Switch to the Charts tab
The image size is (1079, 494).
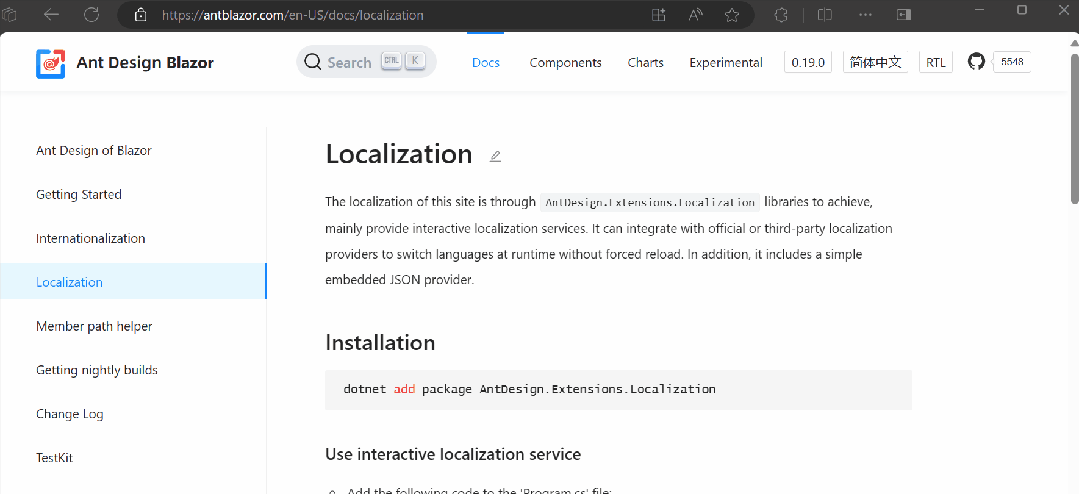pyautogui.click(x=645, y=63)
